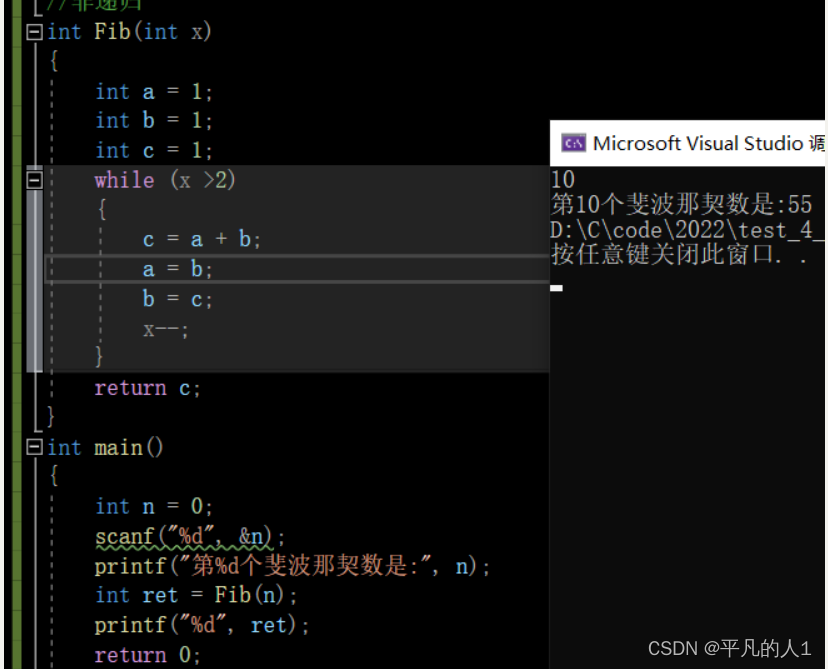Click the 'int main()' declaration
Image resolution: width=828 pixels, height=669 pixels.
(x=105, y=448)
